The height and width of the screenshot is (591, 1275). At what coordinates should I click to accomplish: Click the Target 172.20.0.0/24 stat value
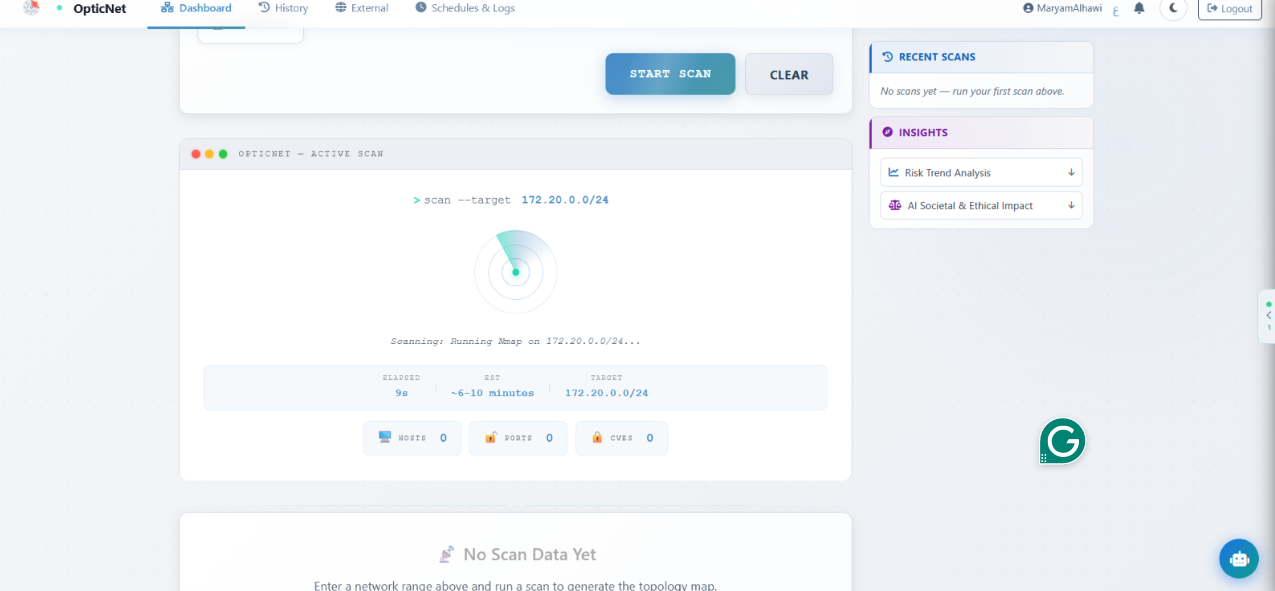point(606,393)
